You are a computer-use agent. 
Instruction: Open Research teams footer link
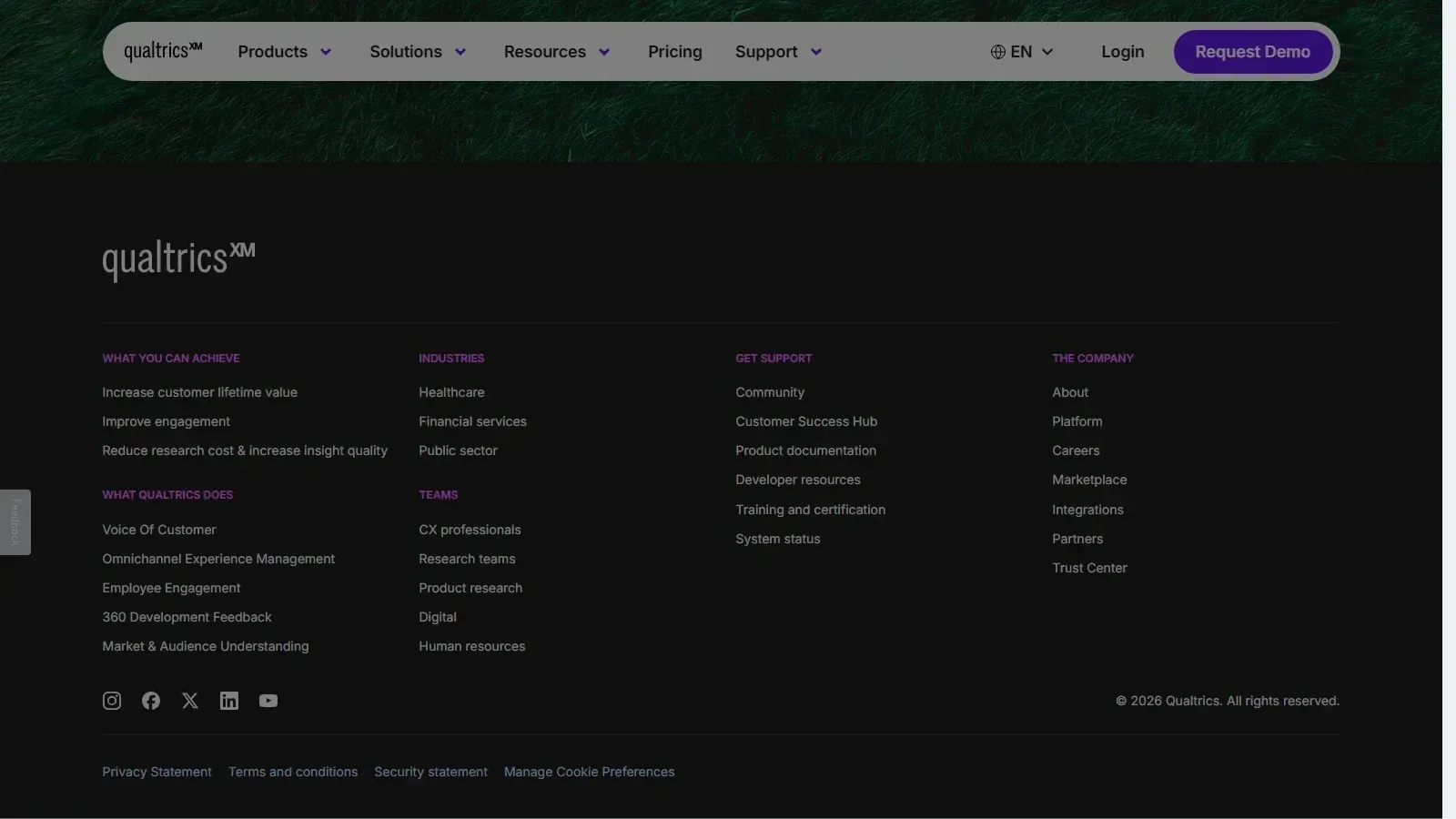click(467, 559)
